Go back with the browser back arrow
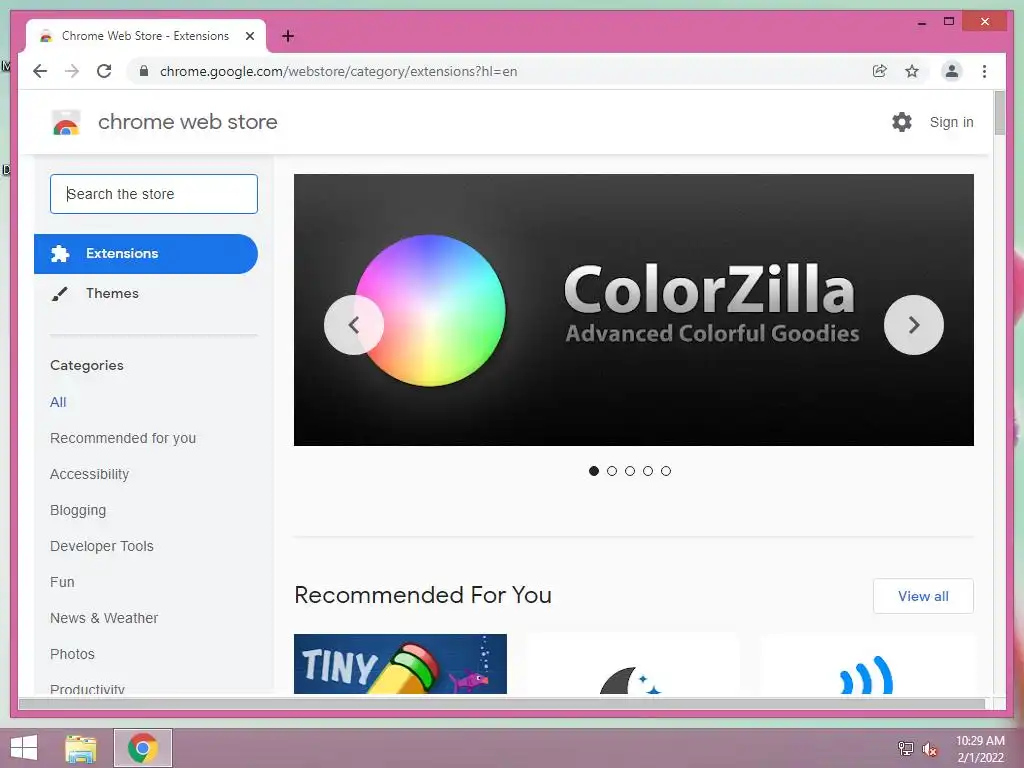Viewport: 1024px width, 768px height. 40,71
